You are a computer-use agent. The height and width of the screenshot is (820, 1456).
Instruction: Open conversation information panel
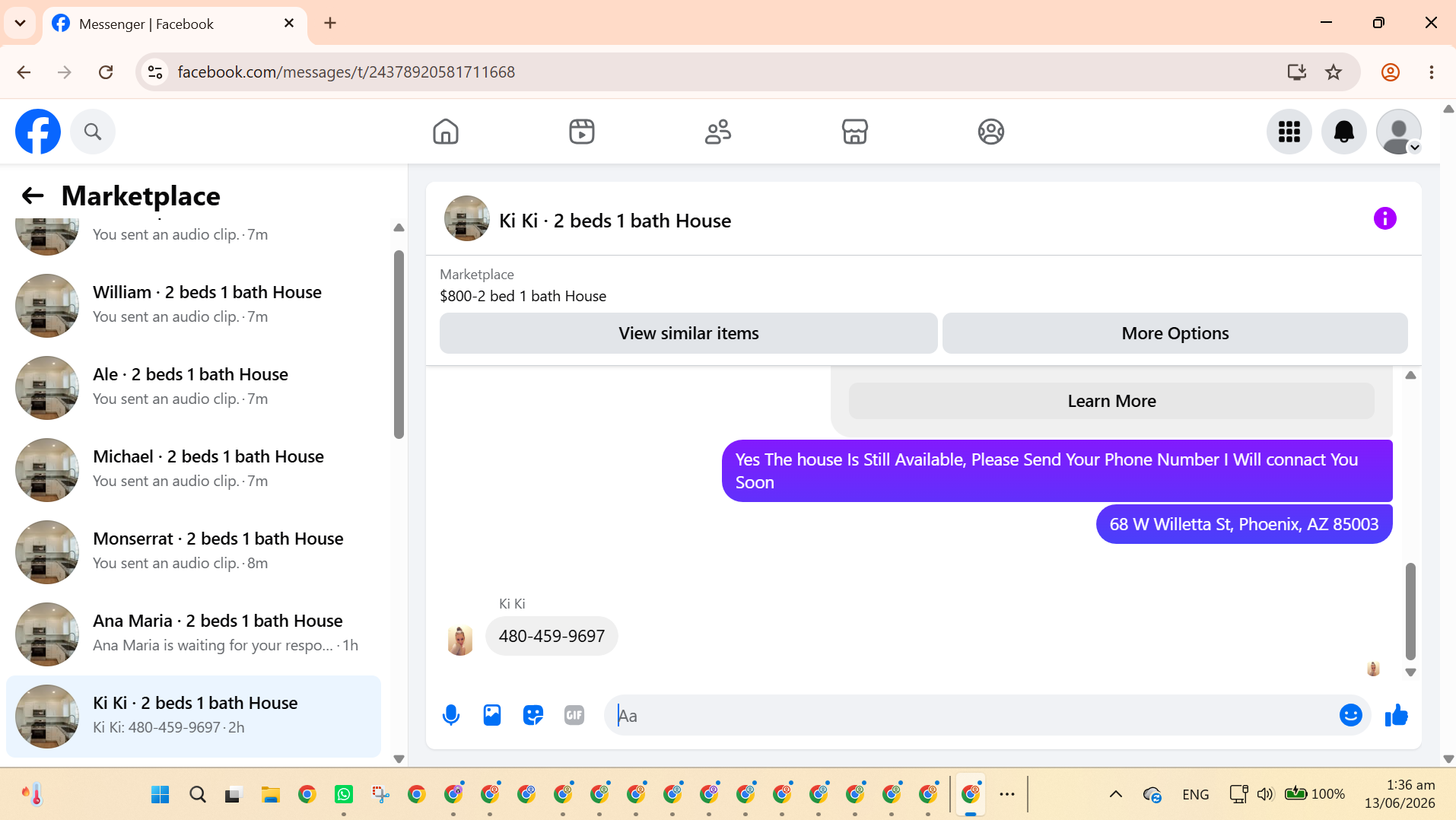(x=1385, y=219)
